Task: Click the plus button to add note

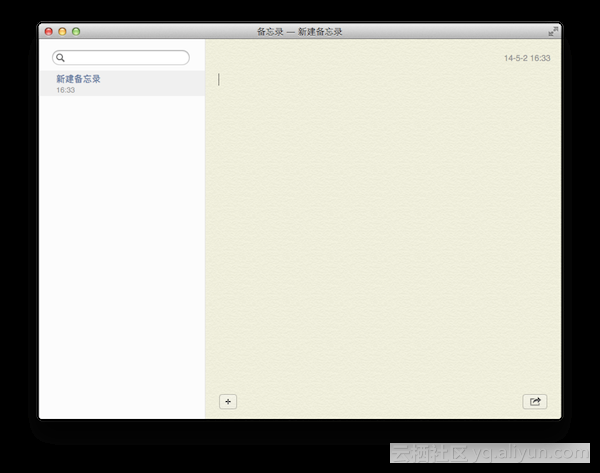Action: [228, 401]
